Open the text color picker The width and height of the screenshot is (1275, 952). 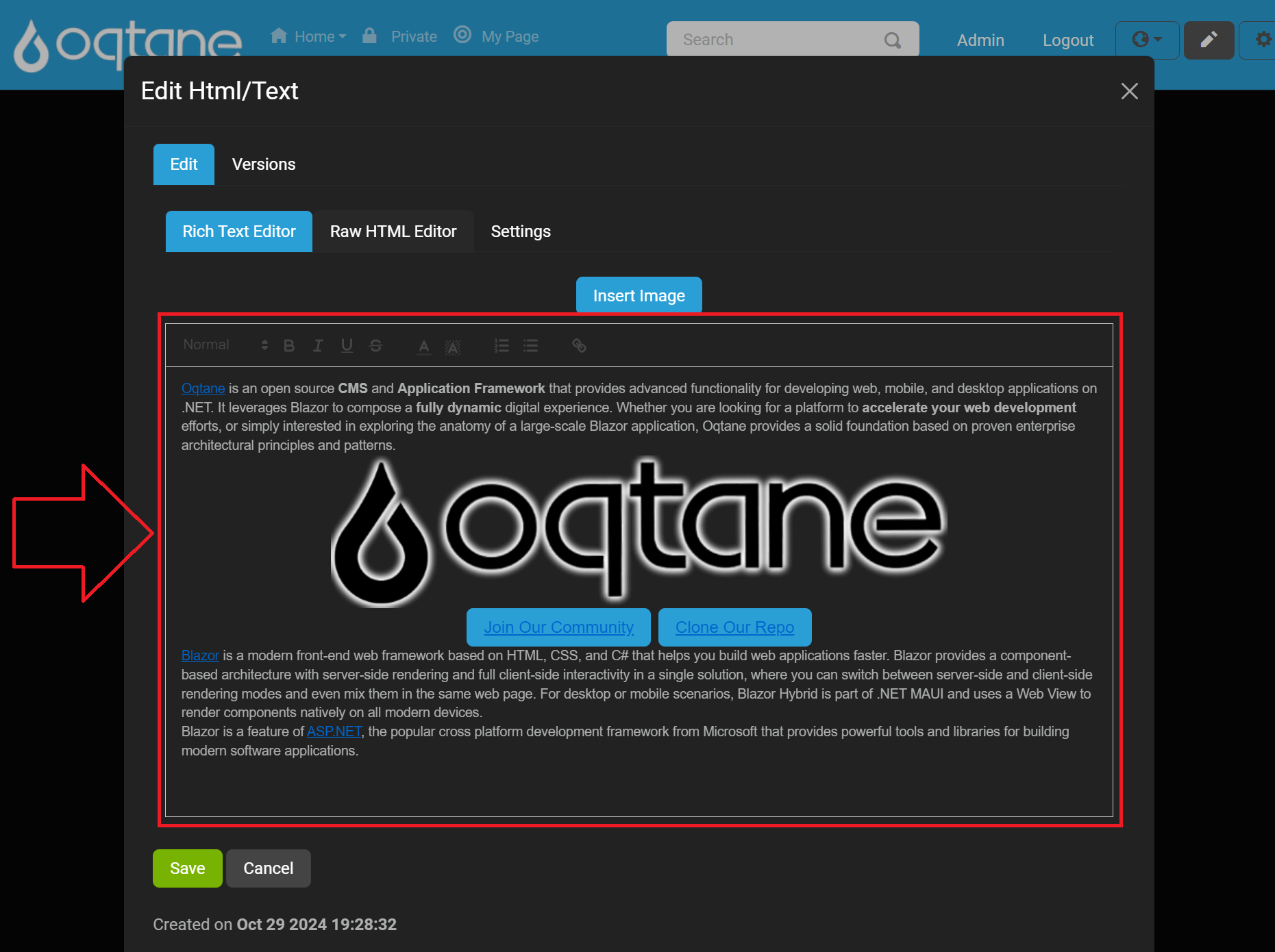point(424,347)
